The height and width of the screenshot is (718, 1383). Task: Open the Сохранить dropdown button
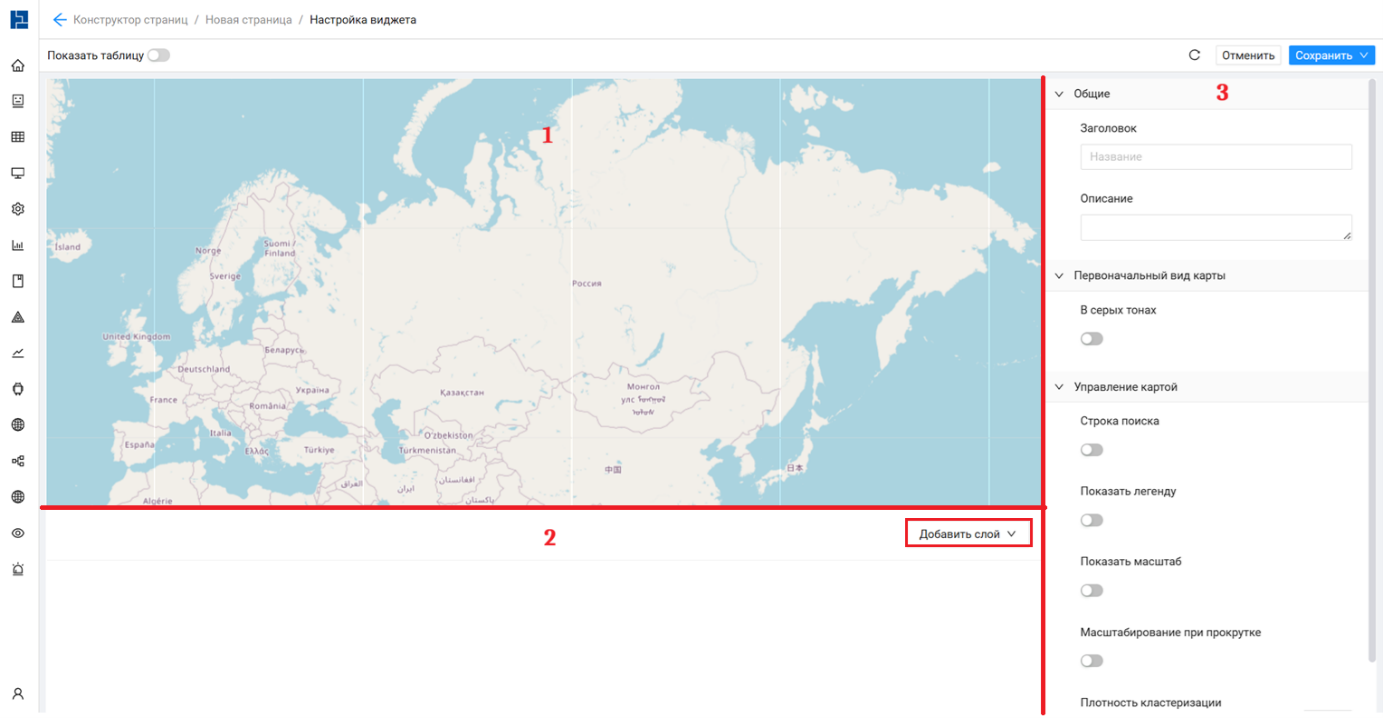pyautogui.click(x=1331, y=56)
